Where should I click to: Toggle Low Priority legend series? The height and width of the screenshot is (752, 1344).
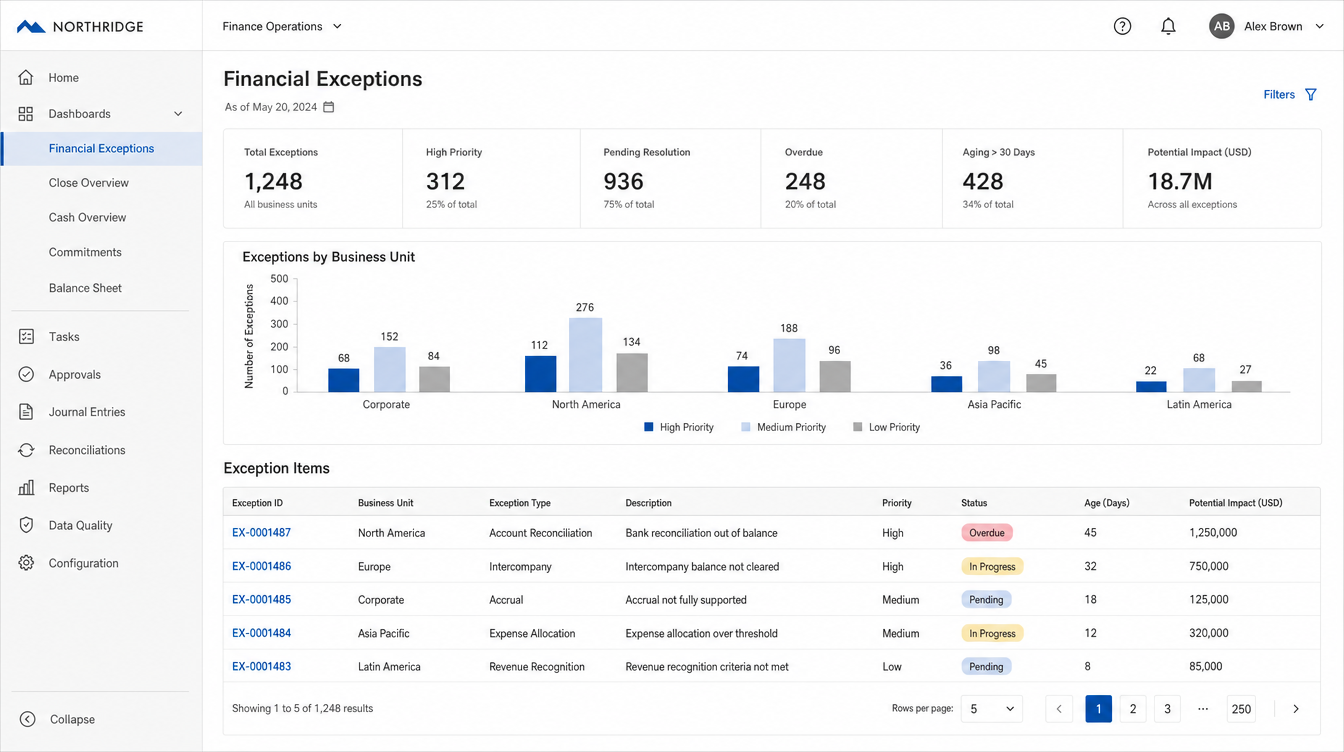(x=886, y=427)
